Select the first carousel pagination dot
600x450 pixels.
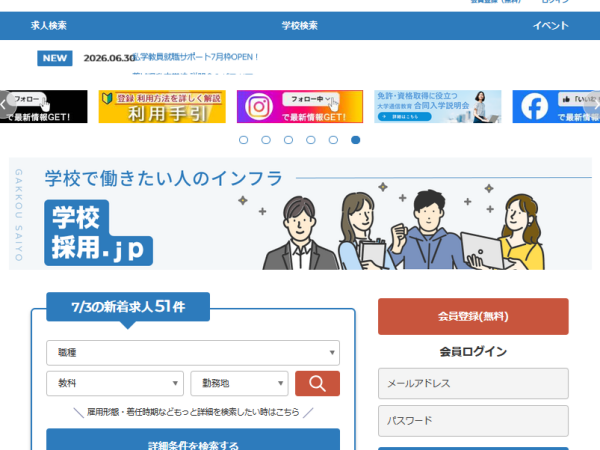pyautogui.click(x=243, y=140)
